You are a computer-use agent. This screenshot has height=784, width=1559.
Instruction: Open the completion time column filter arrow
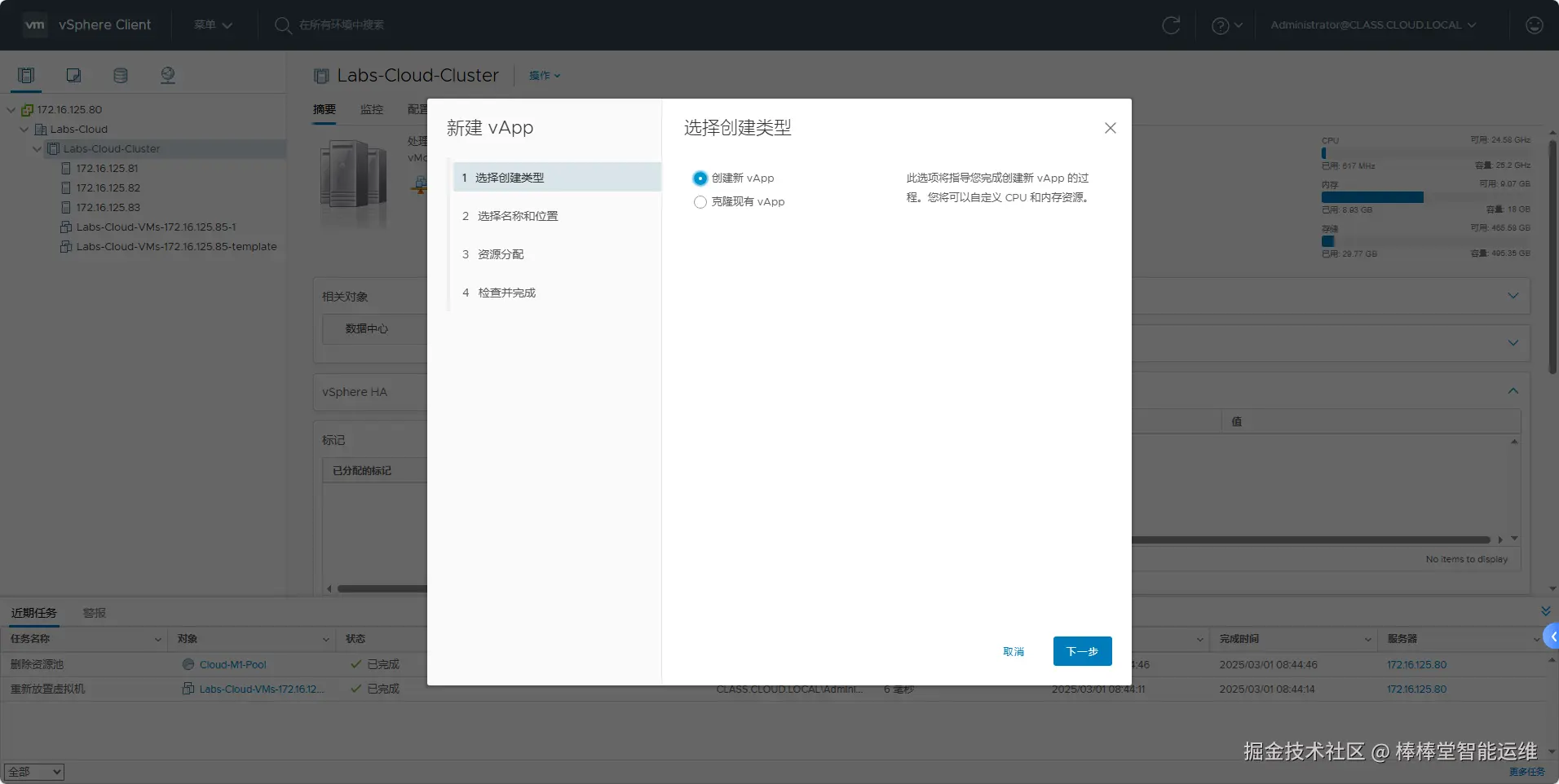pos(1368,640)
